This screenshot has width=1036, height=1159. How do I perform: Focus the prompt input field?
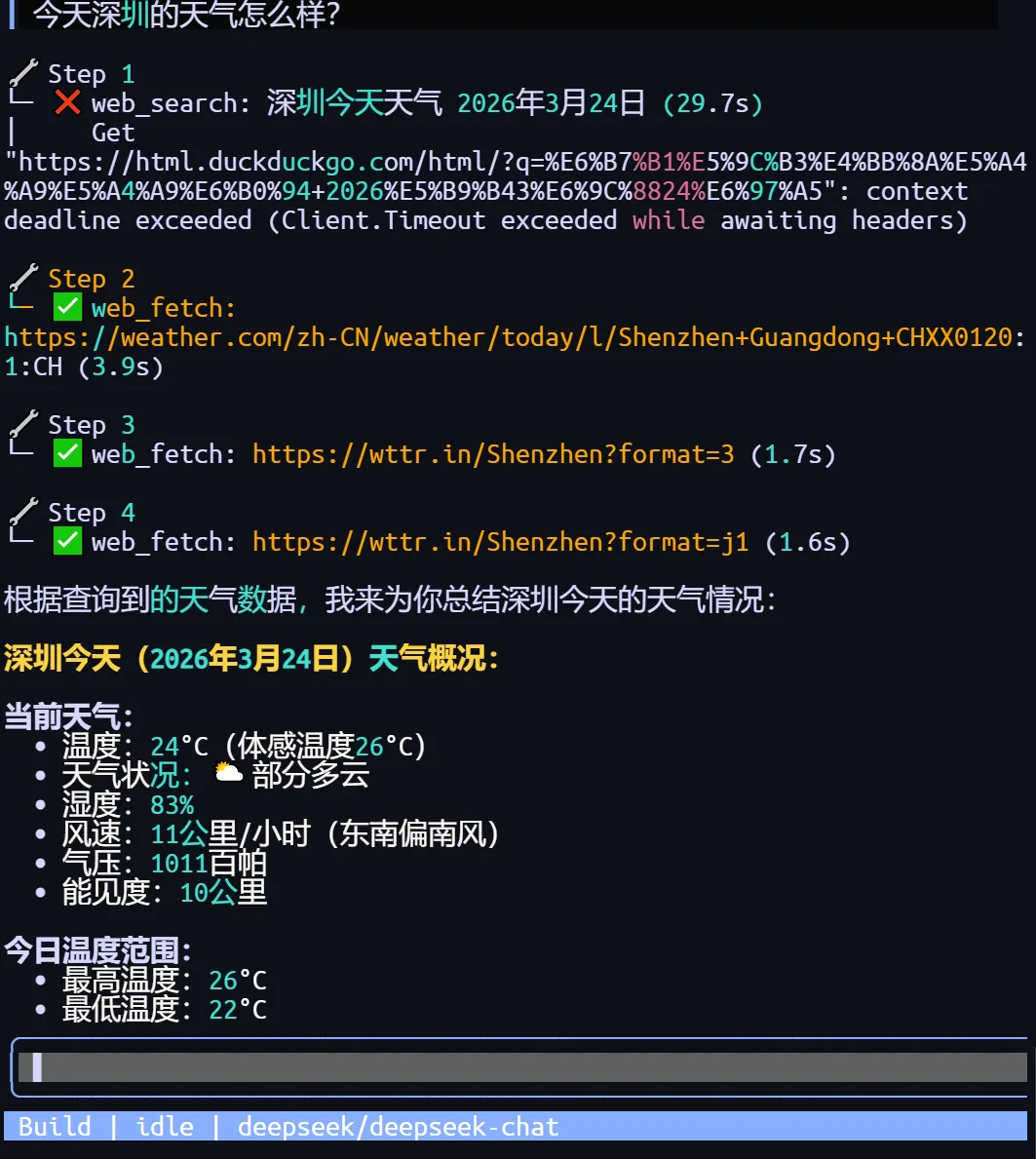click(x=521, y=1067)
